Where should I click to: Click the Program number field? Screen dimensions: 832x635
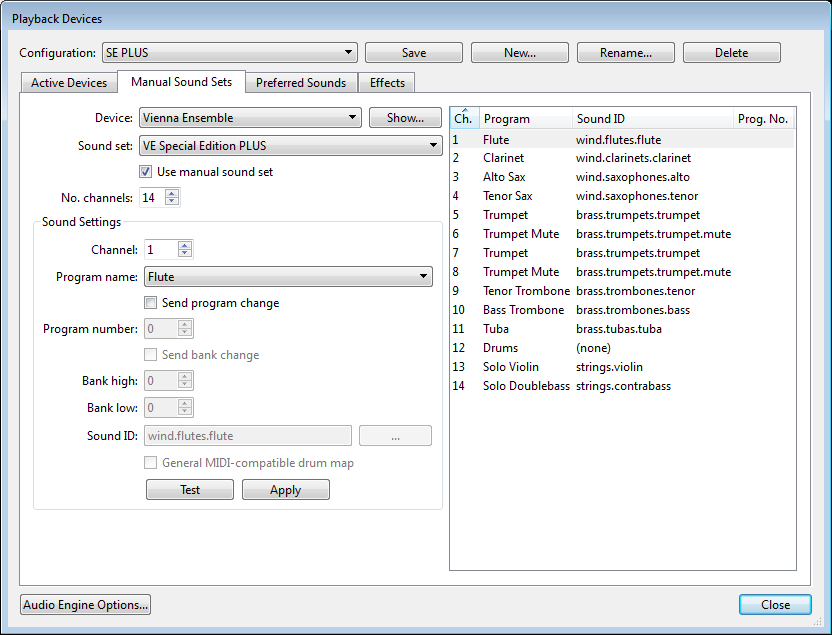(161, 329)
